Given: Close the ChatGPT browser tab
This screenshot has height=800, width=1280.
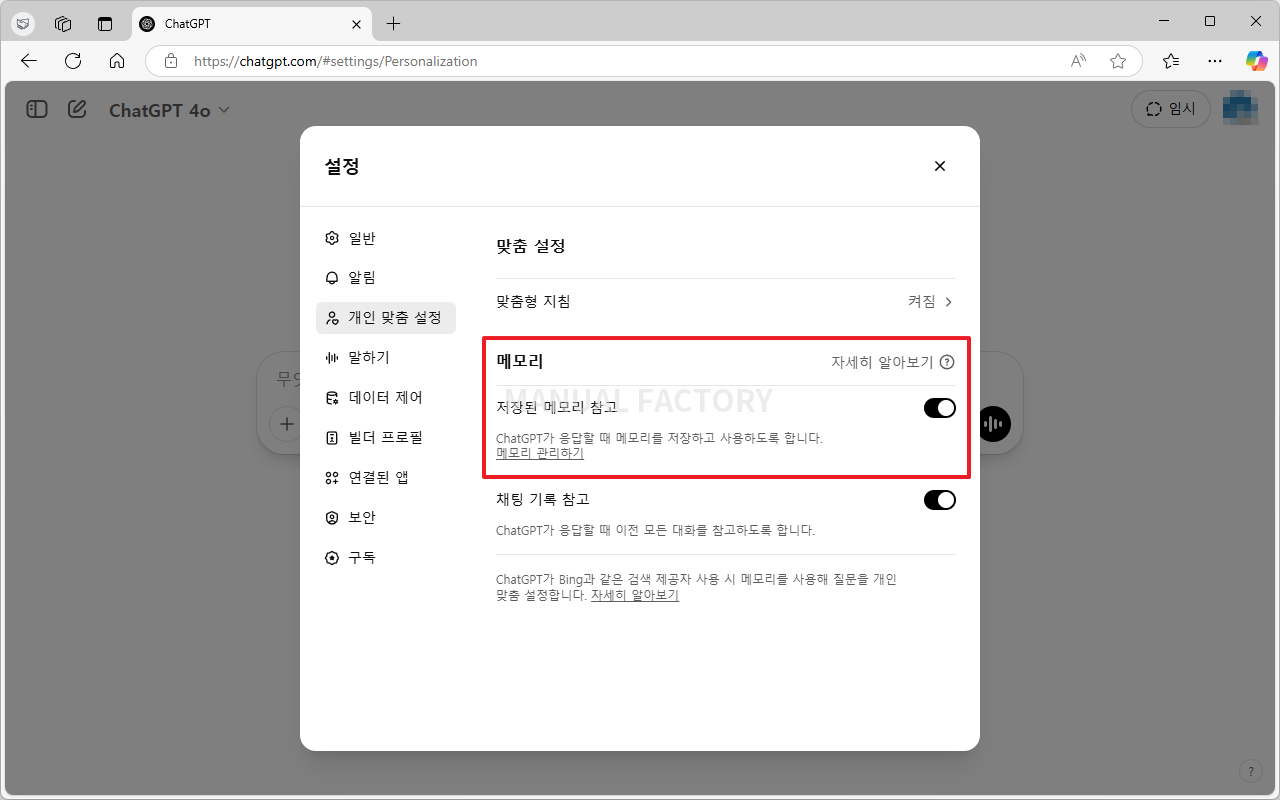Looking at the screenshot, I should point(357,24).
